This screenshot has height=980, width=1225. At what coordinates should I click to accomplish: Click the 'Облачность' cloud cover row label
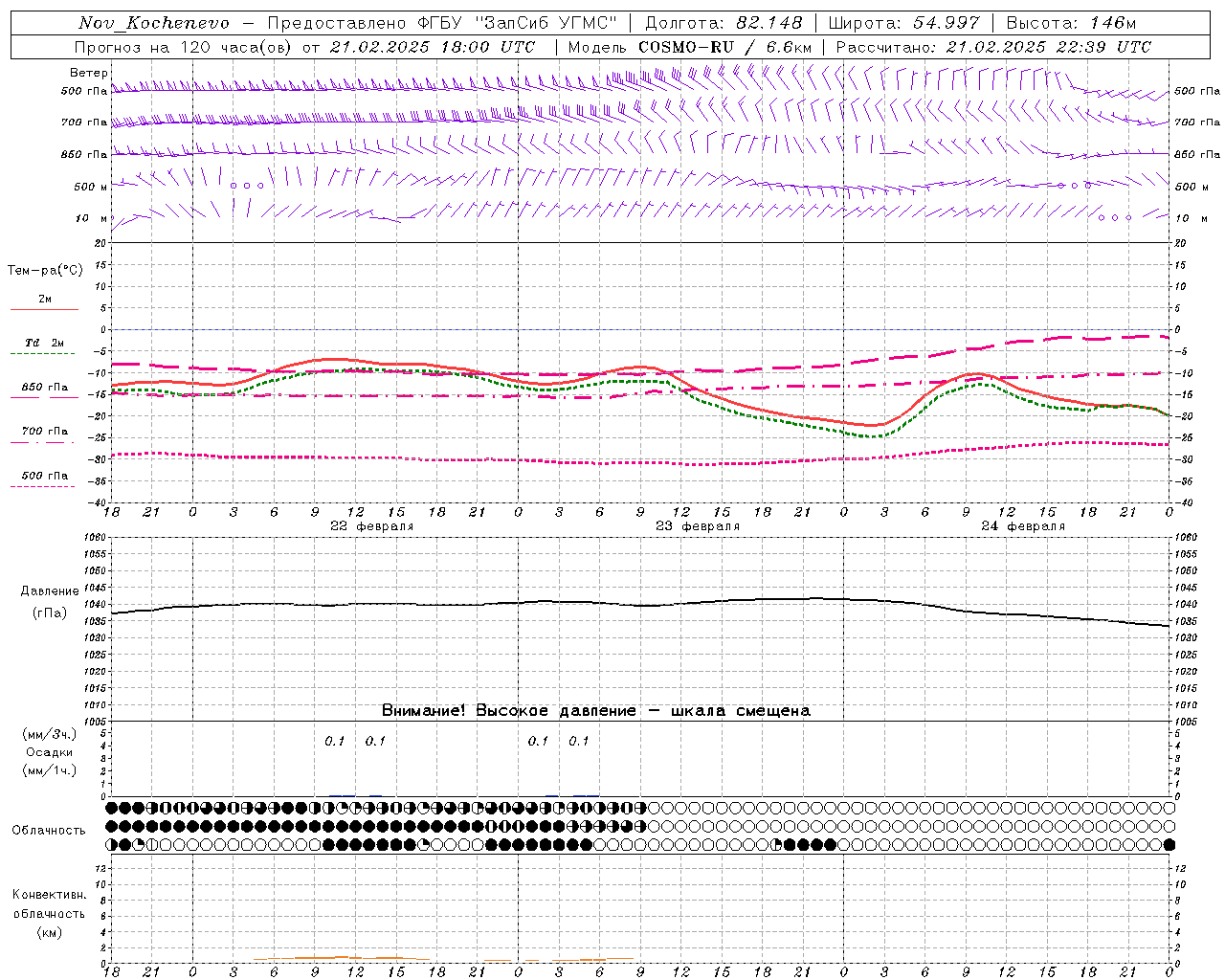point(49,831)
